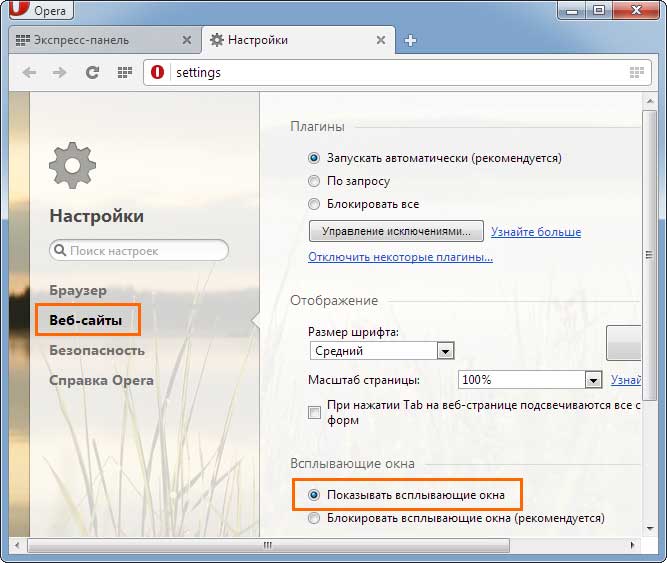The image size is (667, 563).
Task: Go forward with the forward arrow
Action: (x=60, y=72)
